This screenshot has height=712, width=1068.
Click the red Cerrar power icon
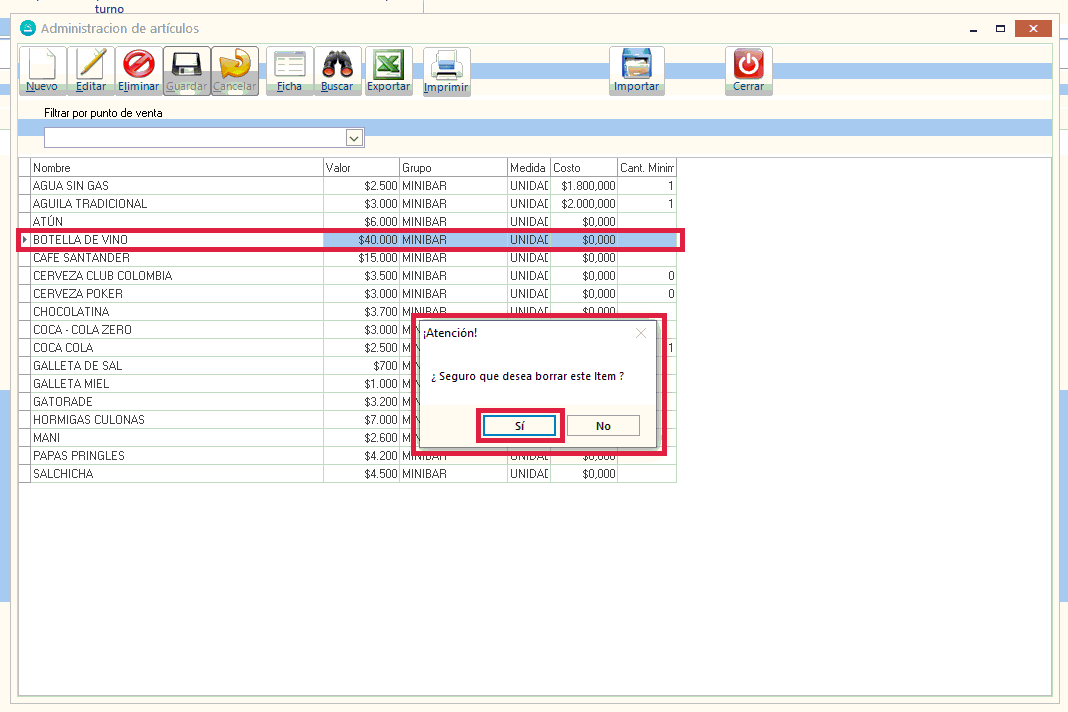748,66
